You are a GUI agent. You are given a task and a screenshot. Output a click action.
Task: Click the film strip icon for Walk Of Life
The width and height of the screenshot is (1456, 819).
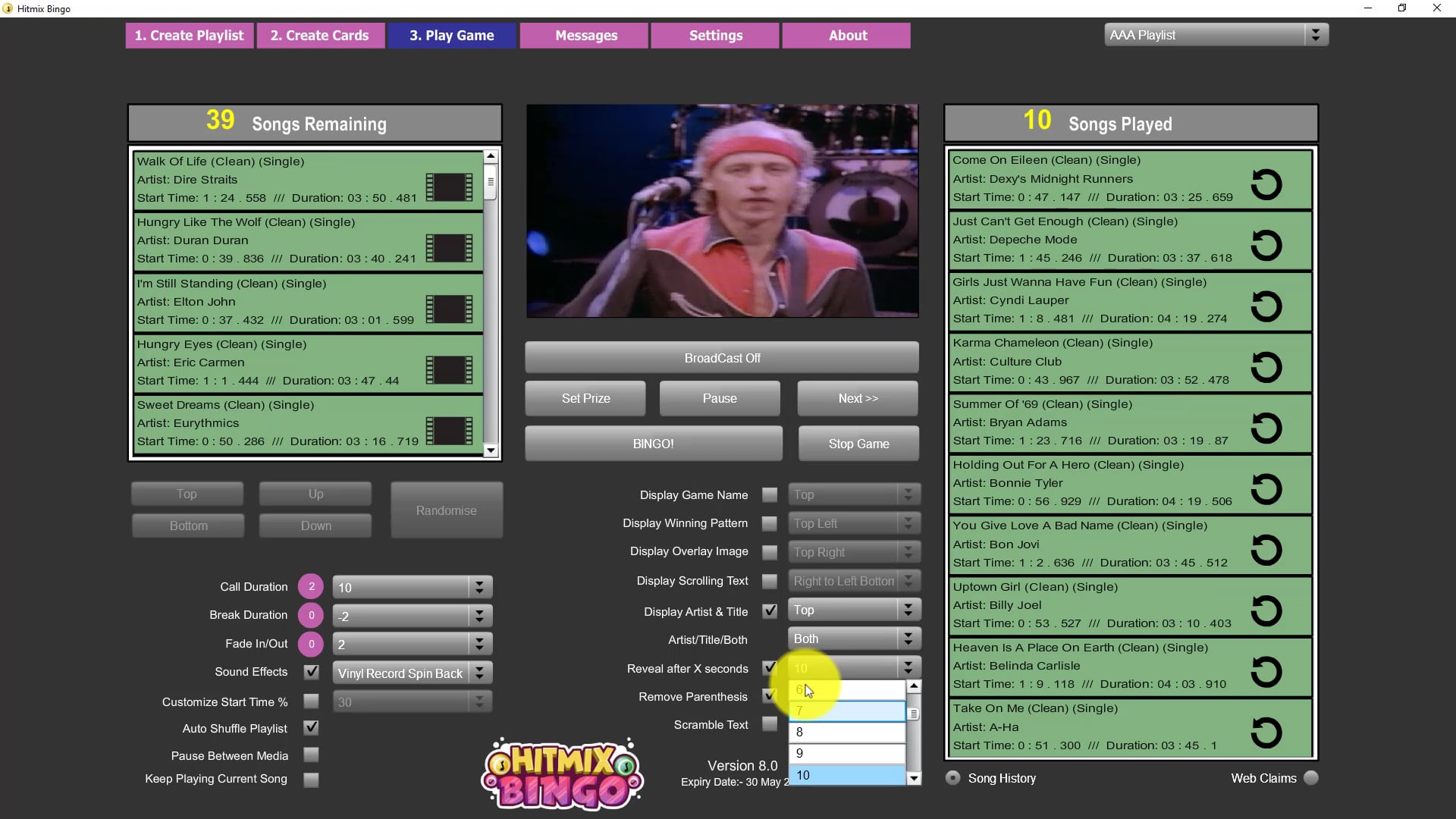449,187
